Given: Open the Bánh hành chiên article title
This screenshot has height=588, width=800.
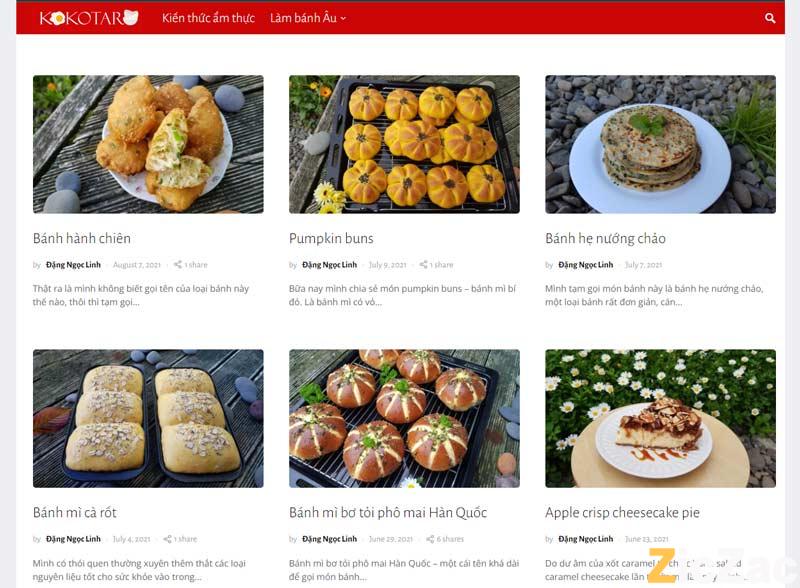Looking at the screenshot, I should (x=82, y=238).
